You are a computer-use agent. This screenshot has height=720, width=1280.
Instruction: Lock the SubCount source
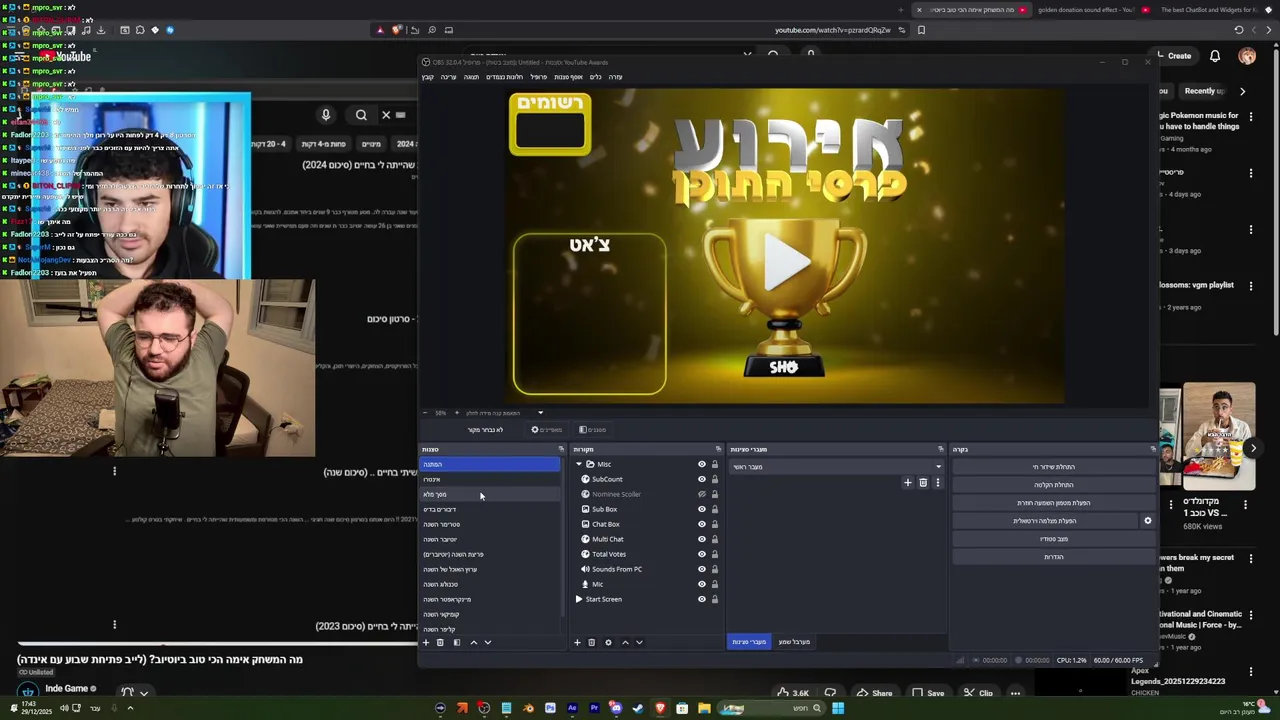click(714, 479)
